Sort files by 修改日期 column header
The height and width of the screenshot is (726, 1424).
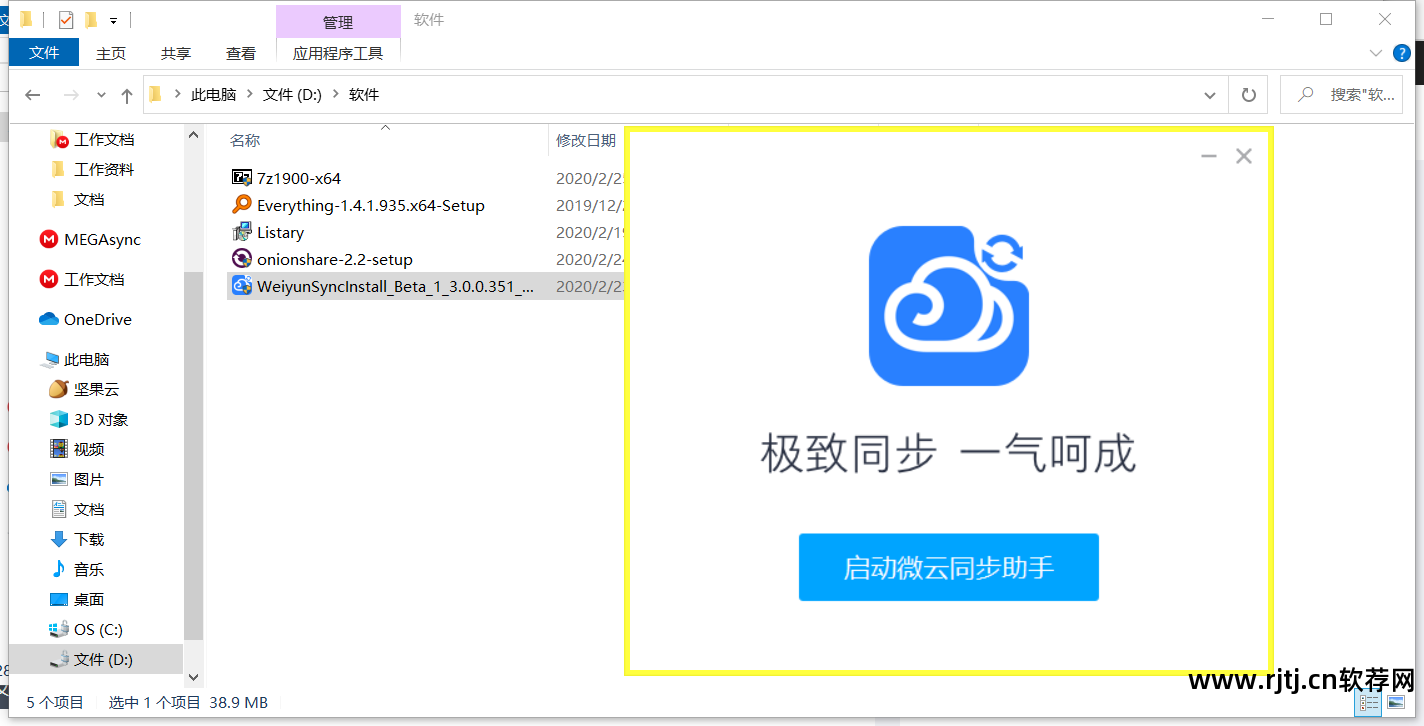(x=586, y=141)
